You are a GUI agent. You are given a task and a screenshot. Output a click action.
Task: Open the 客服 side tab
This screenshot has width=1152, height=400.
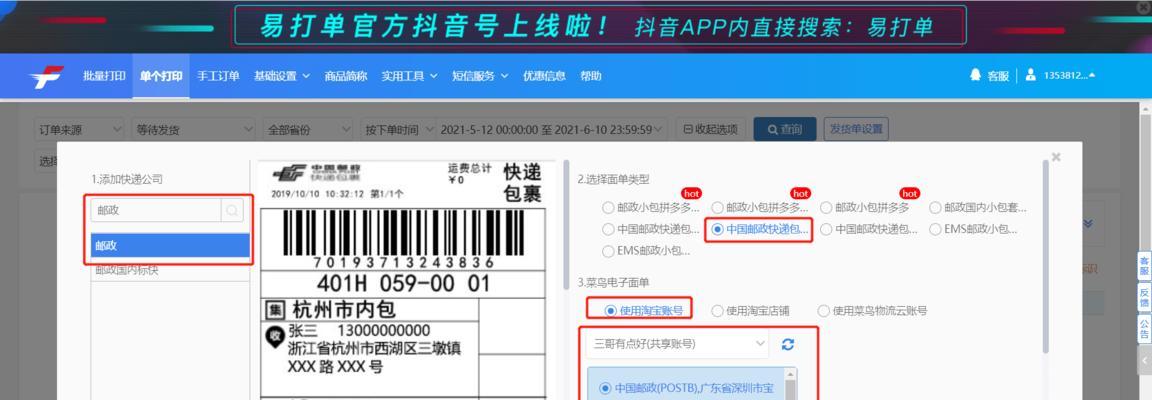1144,265
